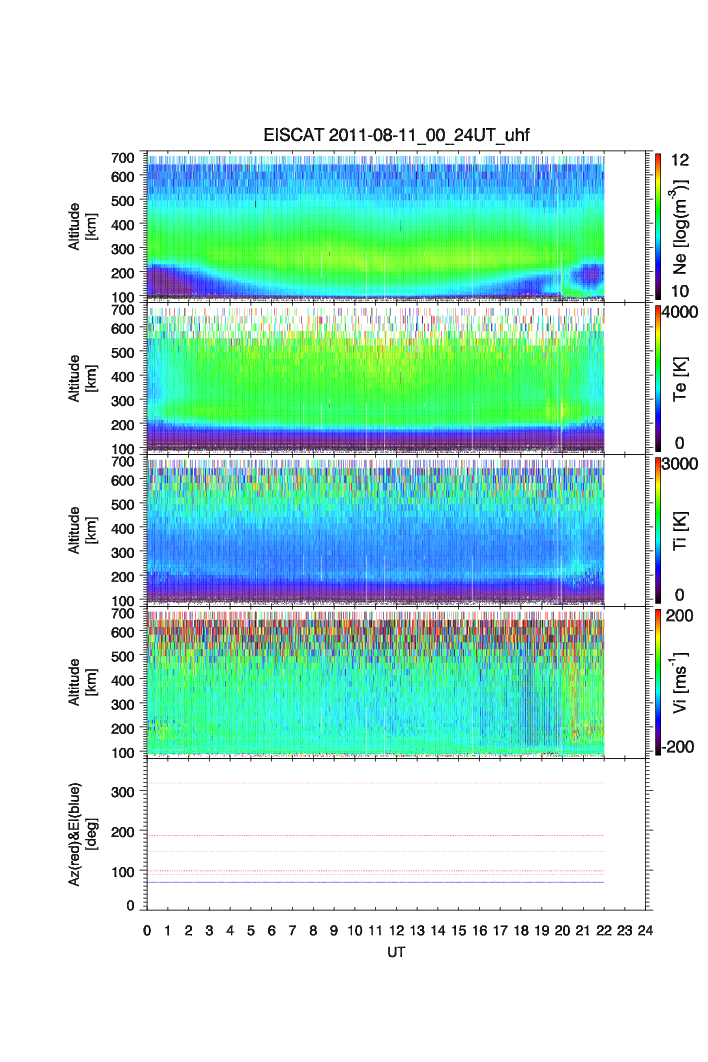Click the azimuth and elevation plot panel

coord(398,833)
